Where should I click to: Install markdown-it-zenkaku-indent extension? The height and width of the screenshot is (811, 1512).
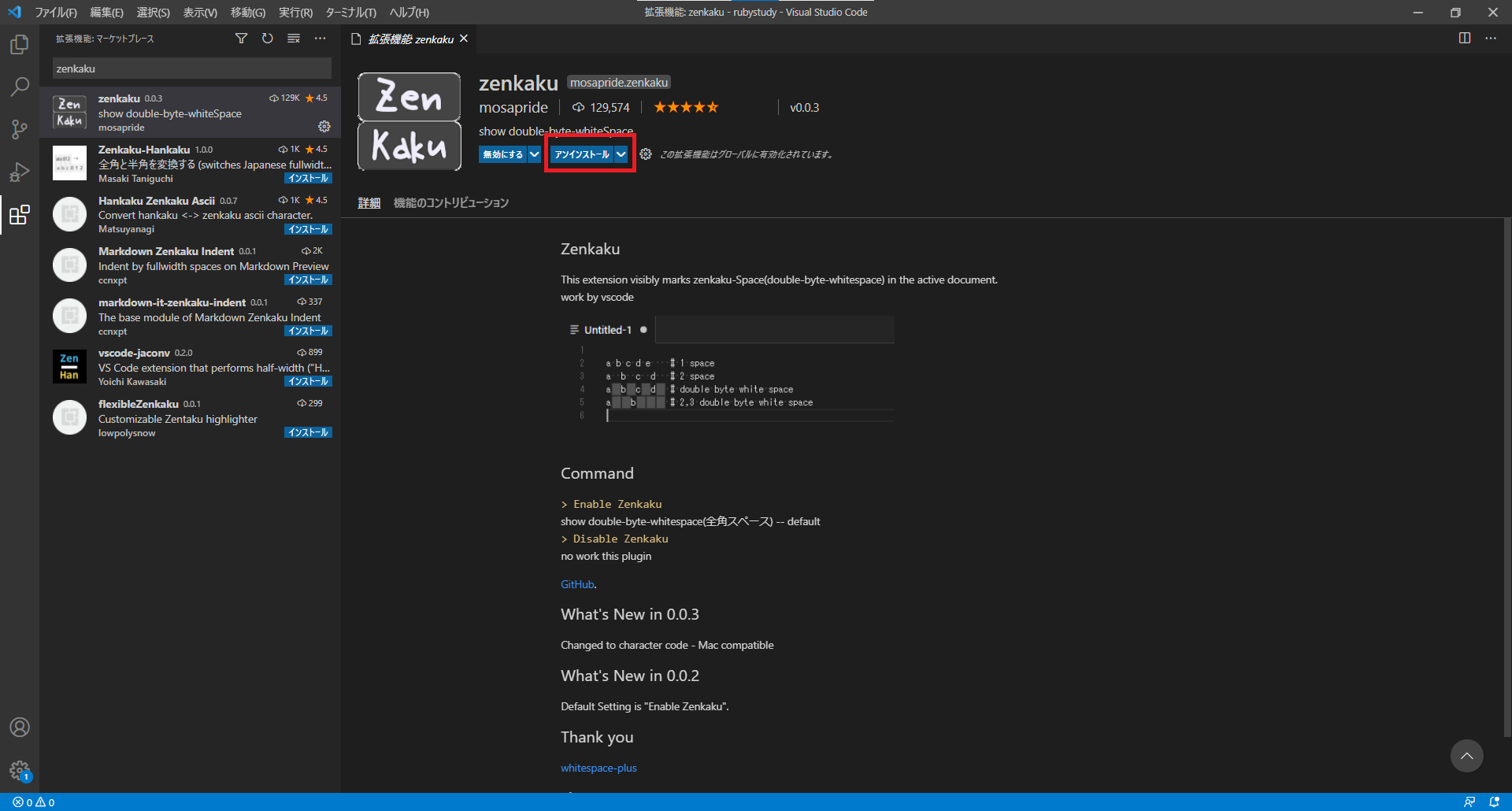click(x=308, y=331)
